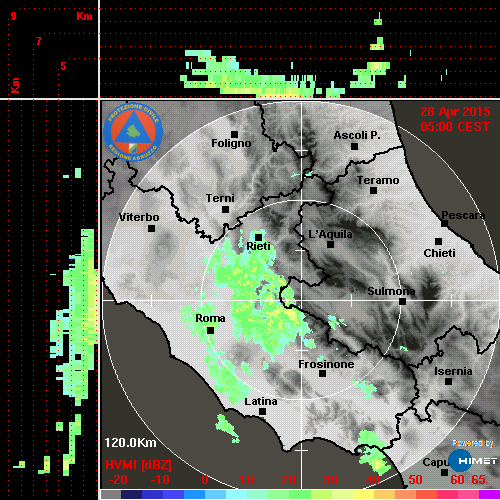Screen dimensions: 500x500
Task: Pick the dark navy swatch on the color bar
Action: click(x=132, y=494)
